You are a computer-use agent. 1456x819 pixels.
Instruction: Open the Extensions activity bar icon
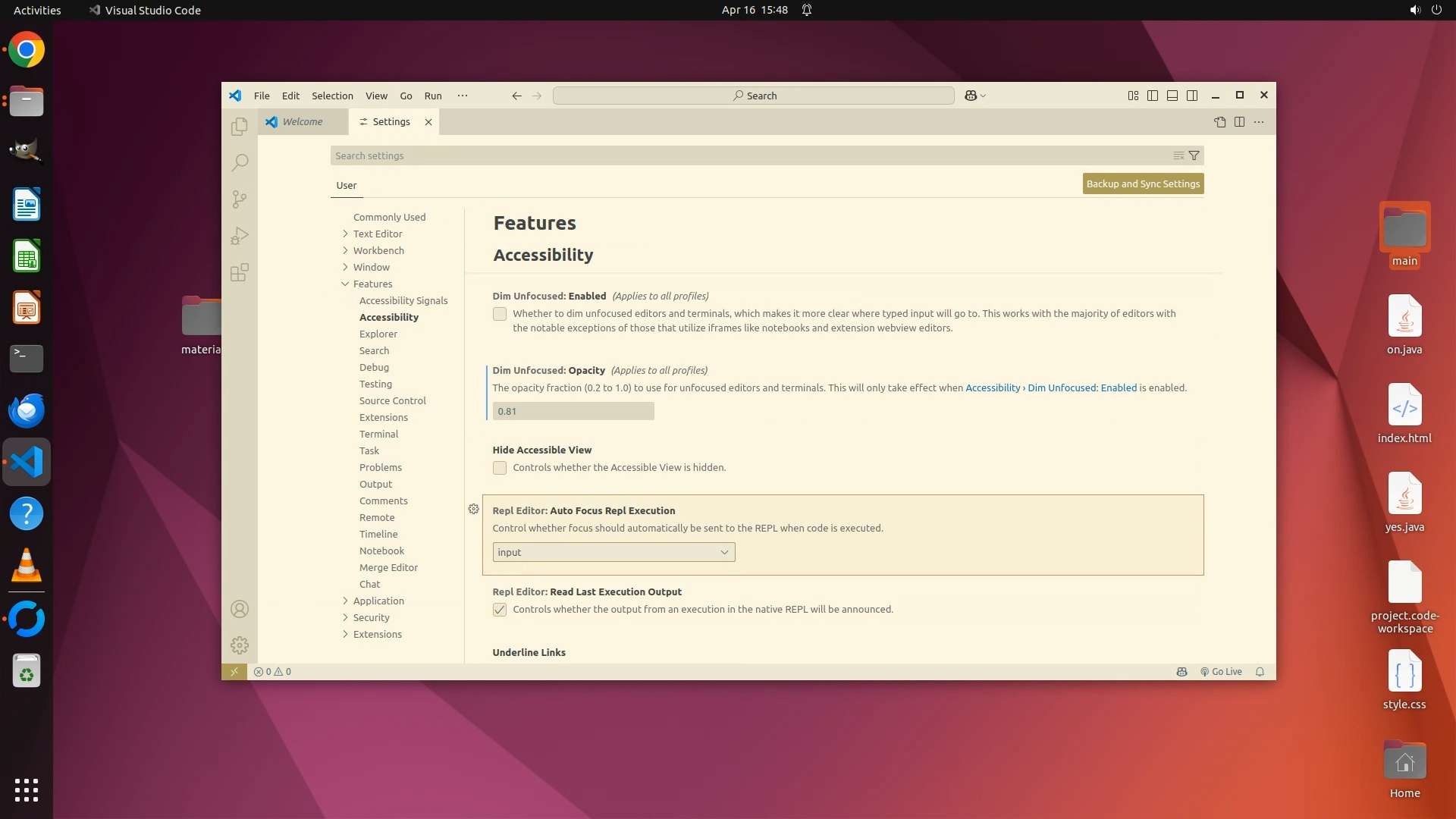click(x=240, y=272)
